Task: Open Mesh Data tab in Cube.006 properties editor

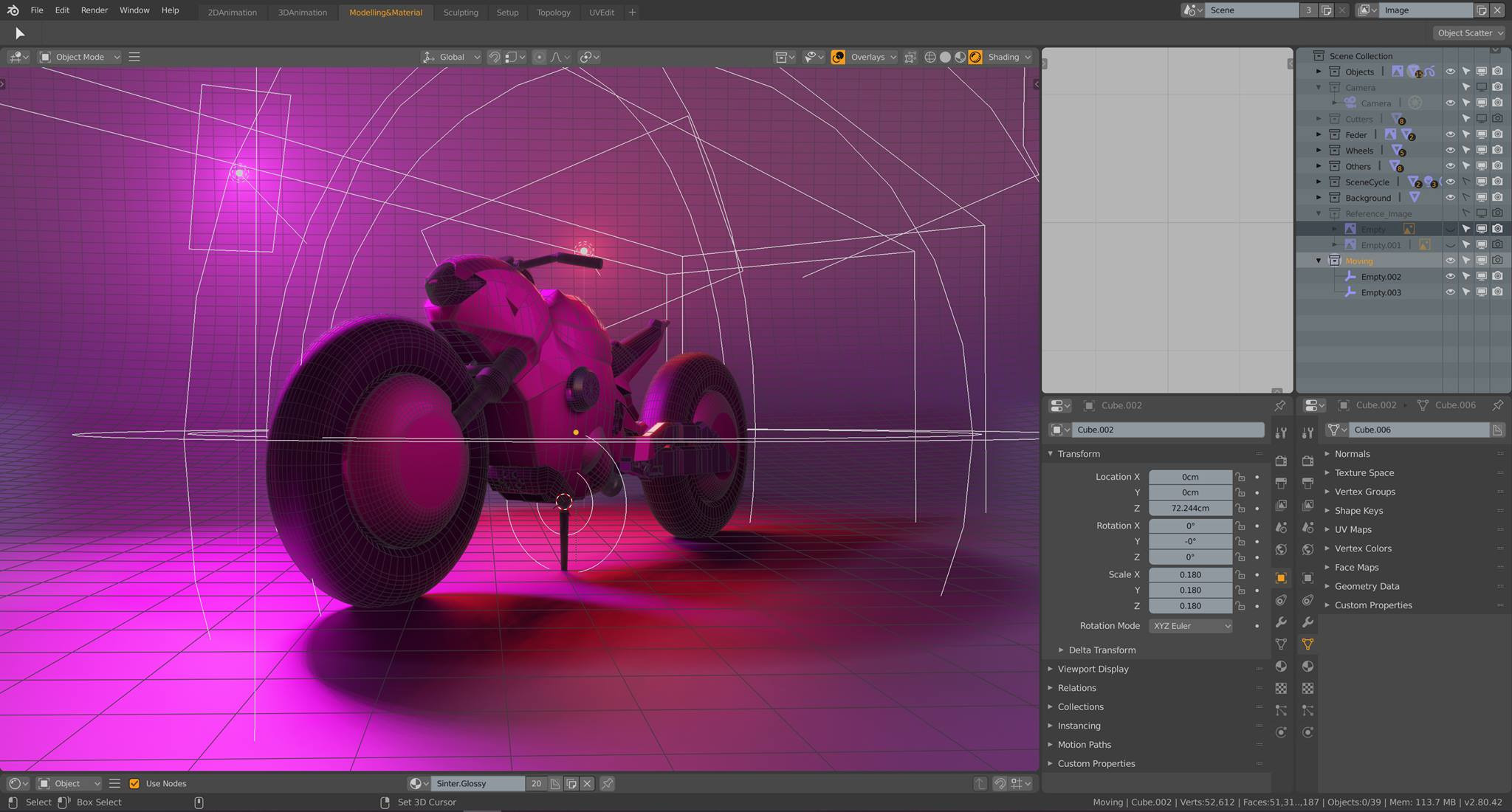Action: [1307, 644]
